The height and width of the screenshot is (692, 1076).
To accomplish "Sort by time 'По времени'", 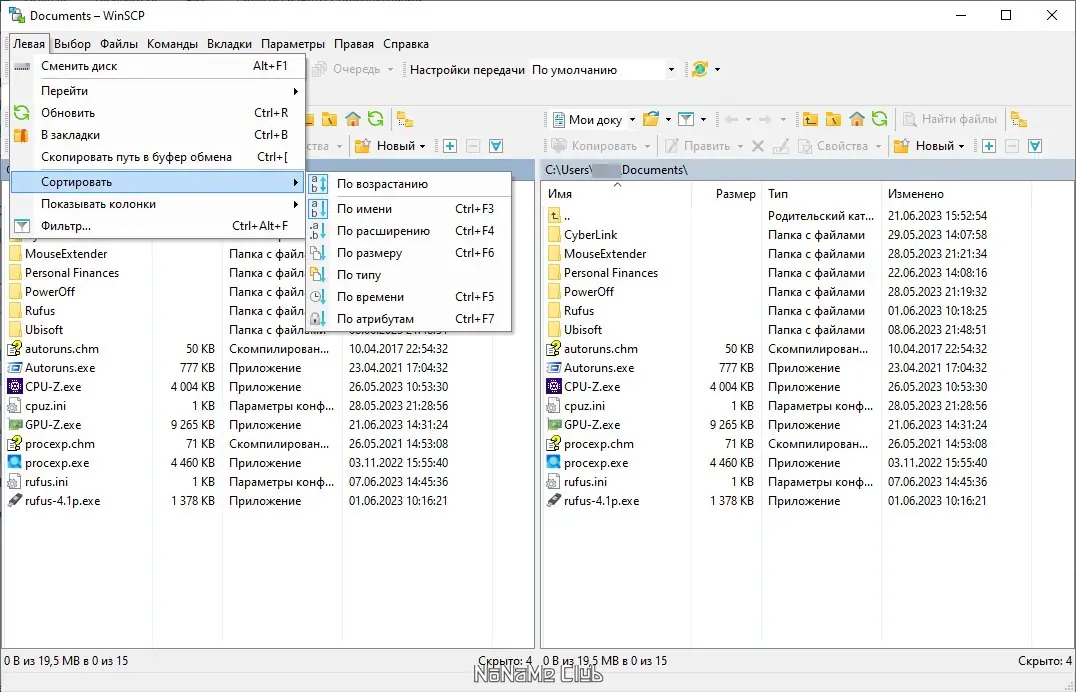I will pos(410,297).
